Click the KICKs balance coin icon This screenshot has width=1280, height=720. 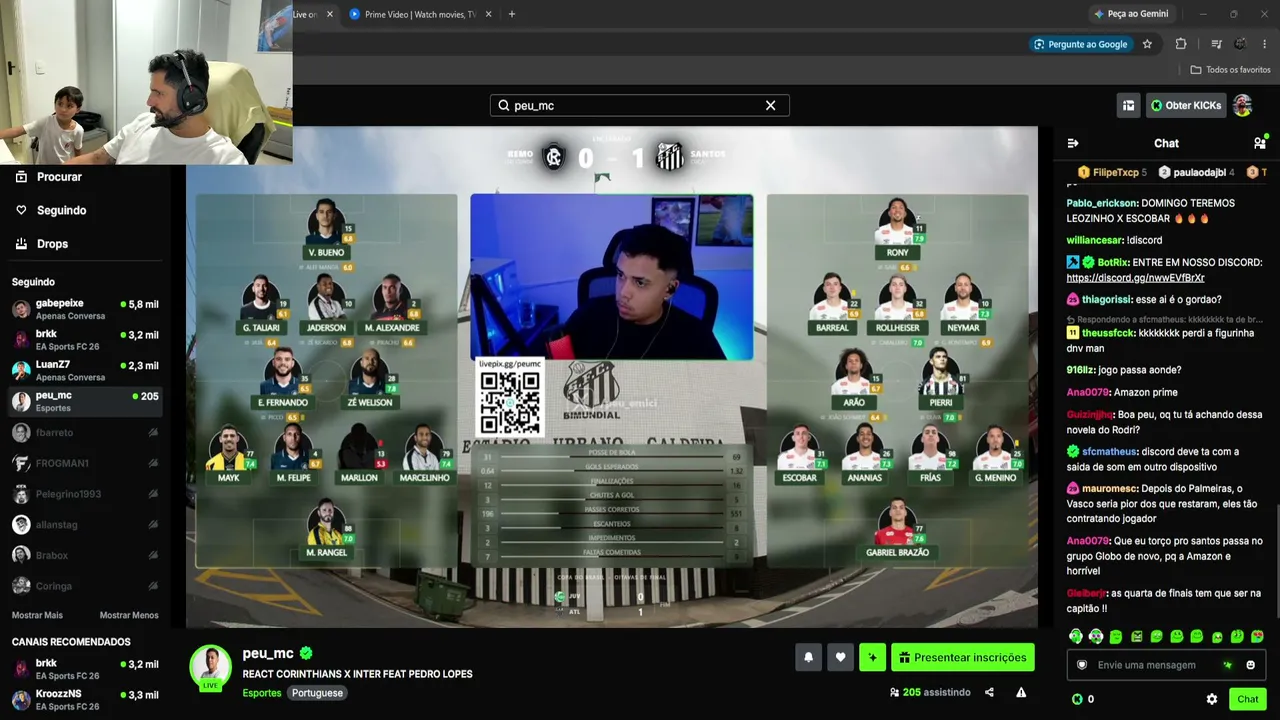1077,699
